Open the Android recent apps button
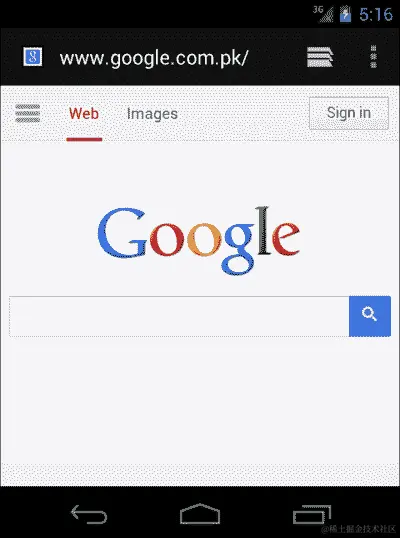The height and width of the screenshot is (538, 400). [x=312, y=514]
